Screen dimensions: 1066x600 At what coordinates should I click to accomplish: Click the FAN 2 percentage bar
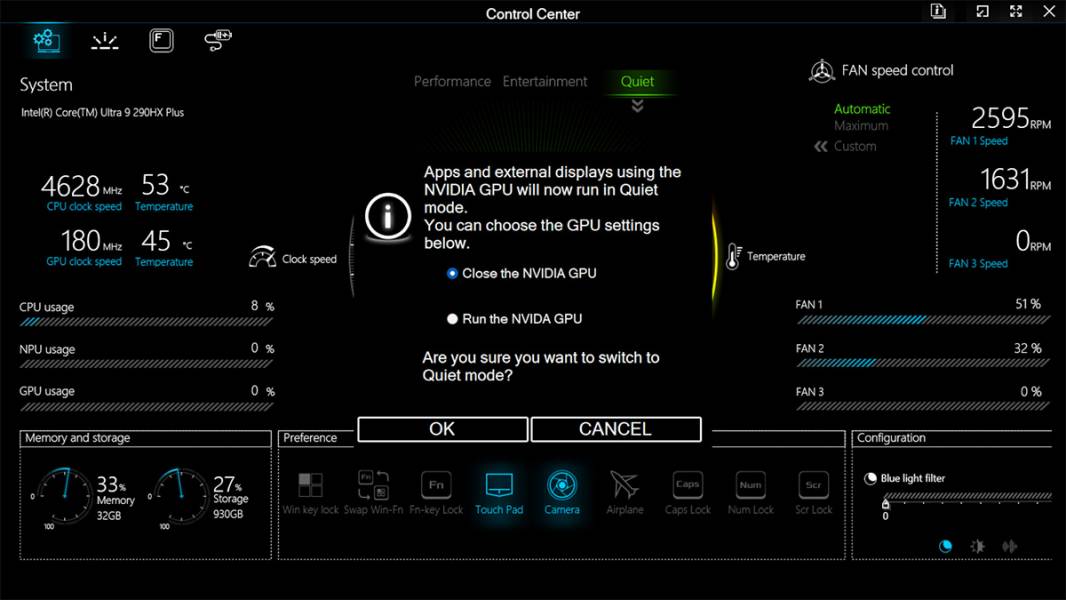[923, 364]
